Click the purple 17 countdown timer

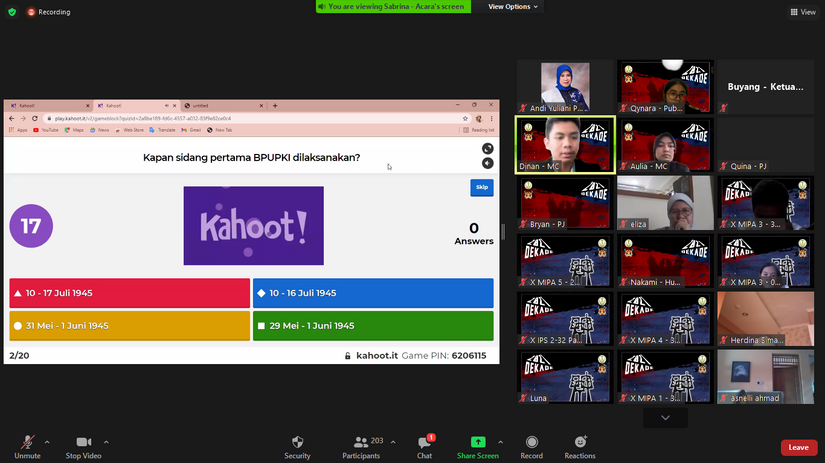31,226
